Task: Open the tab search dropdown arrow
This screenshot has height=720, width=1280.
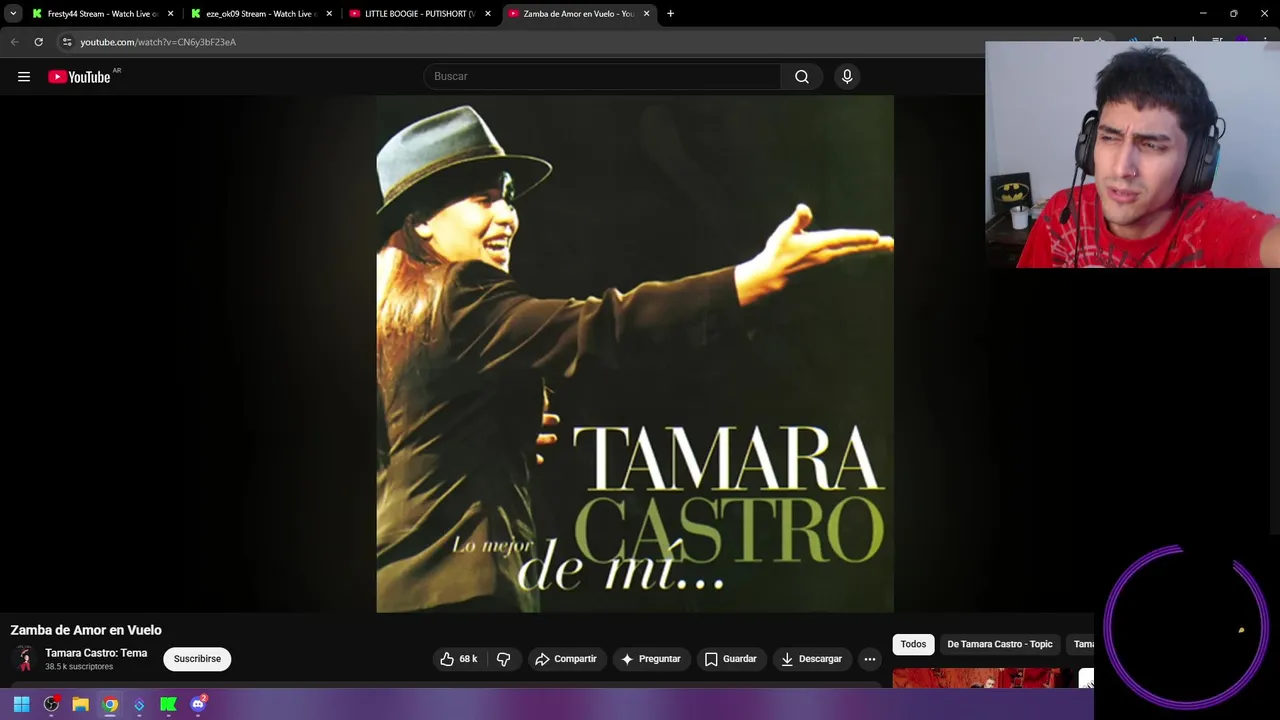Action: tap(13, 14)
